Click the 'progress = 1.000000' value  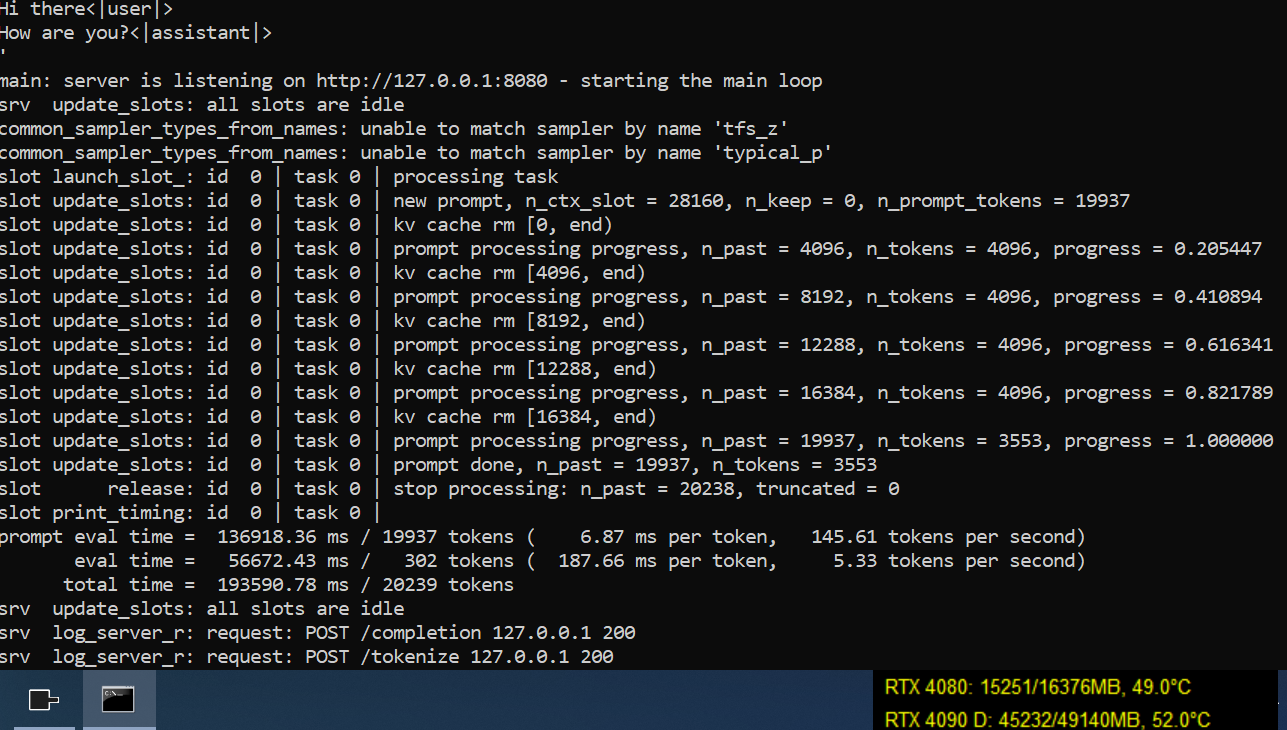(1168, 441)
